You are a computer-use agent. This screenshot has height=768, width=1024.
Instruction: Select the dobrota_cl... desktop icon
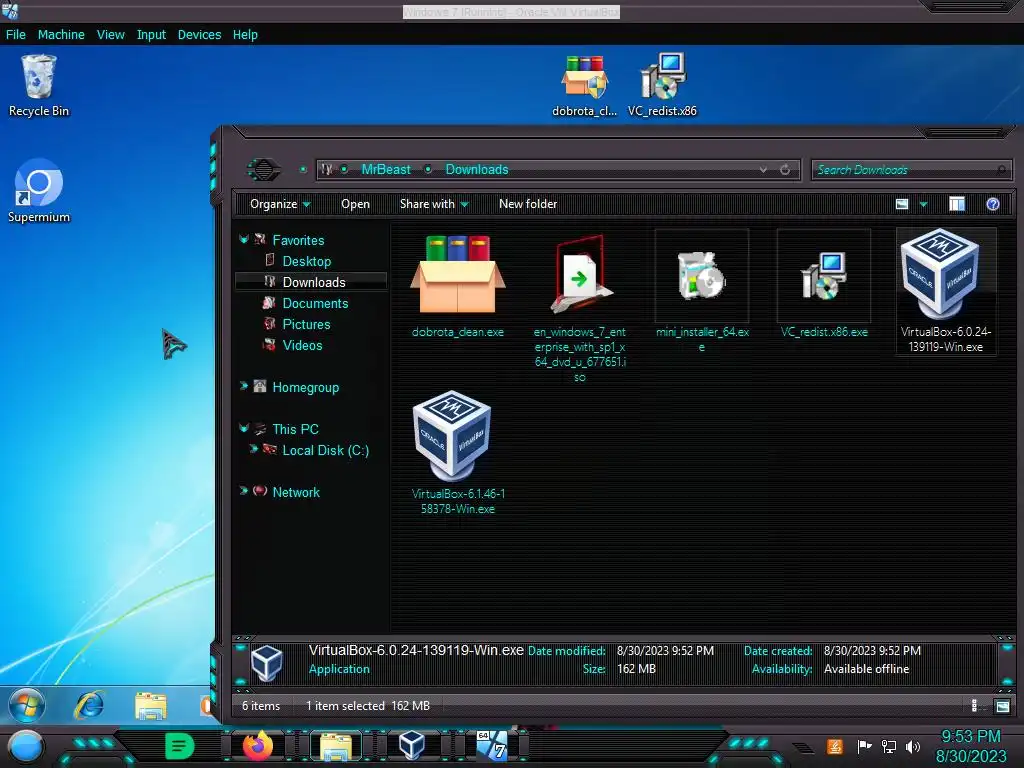(x=584, y=85)
